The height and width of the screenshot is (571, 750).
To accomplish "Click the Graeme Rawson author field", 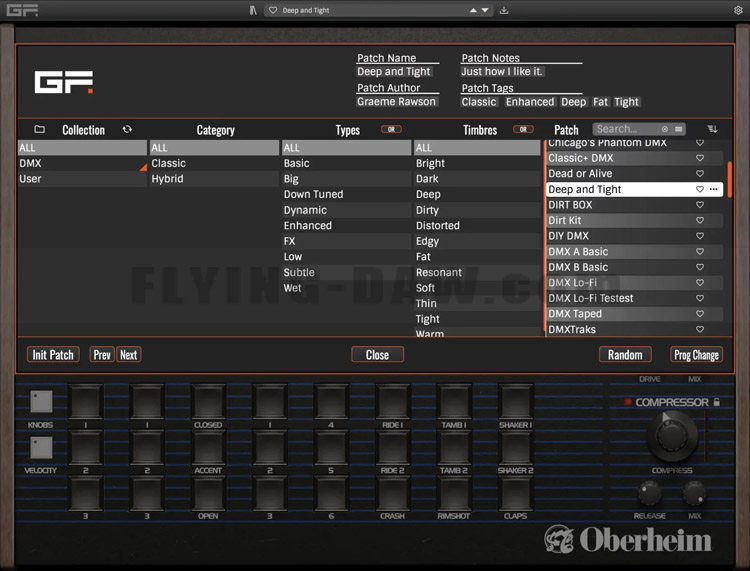I will point(397,101).
